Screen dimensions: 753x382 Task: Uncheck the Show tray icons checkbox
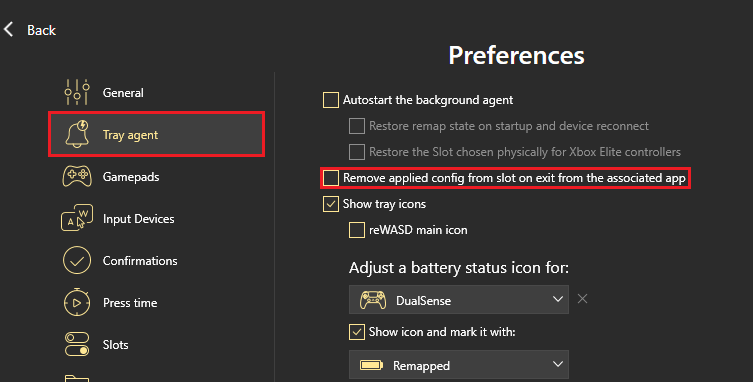330,204
